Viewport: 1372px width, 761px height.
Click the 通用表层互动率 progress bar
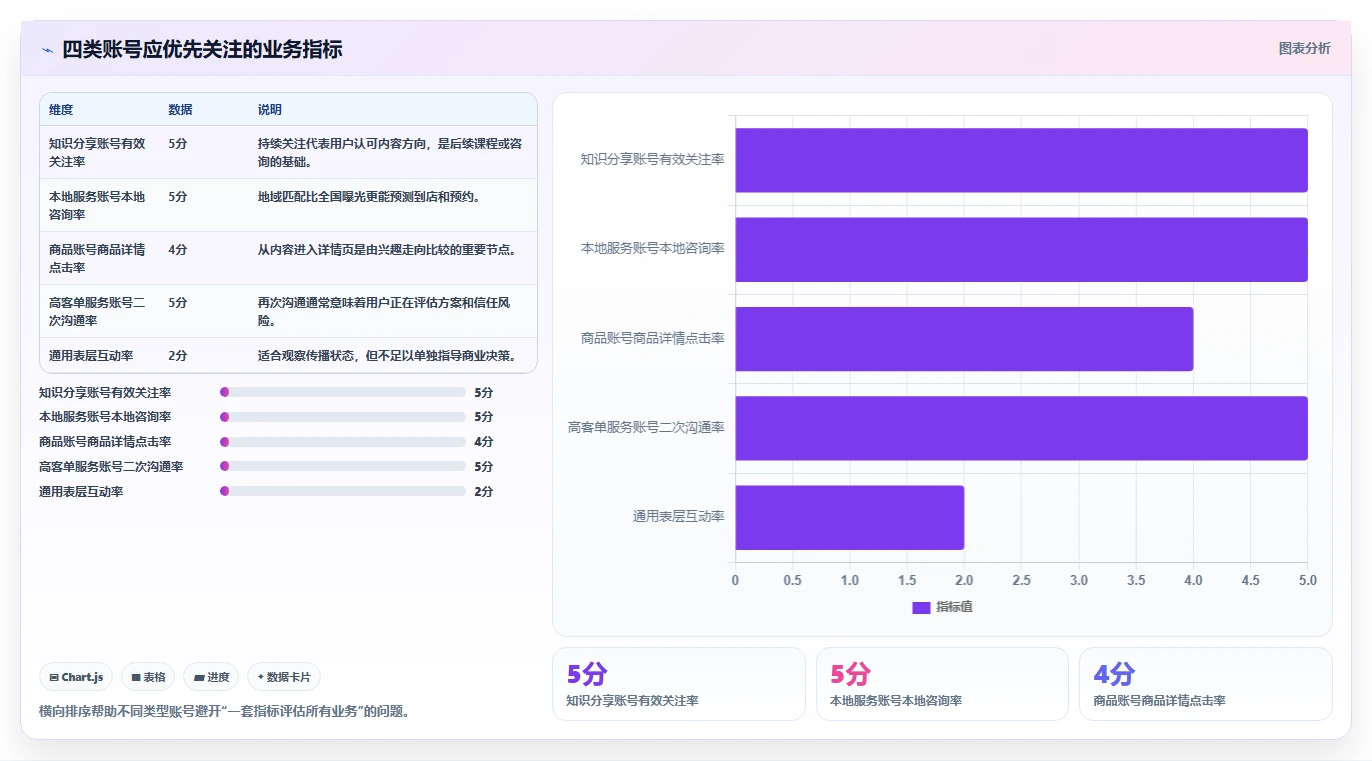pyautogui.click(x=342, y=491)
